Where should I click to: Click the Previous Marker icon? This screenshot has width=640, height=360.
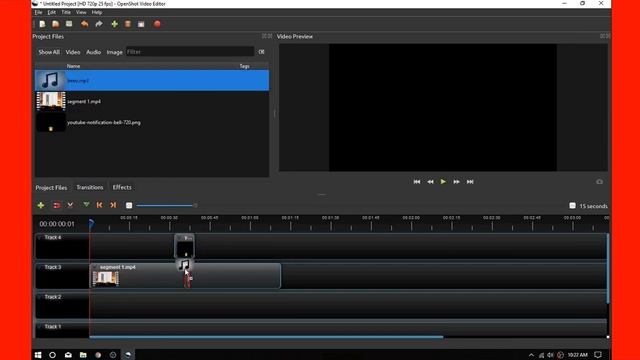click(100, 205)
